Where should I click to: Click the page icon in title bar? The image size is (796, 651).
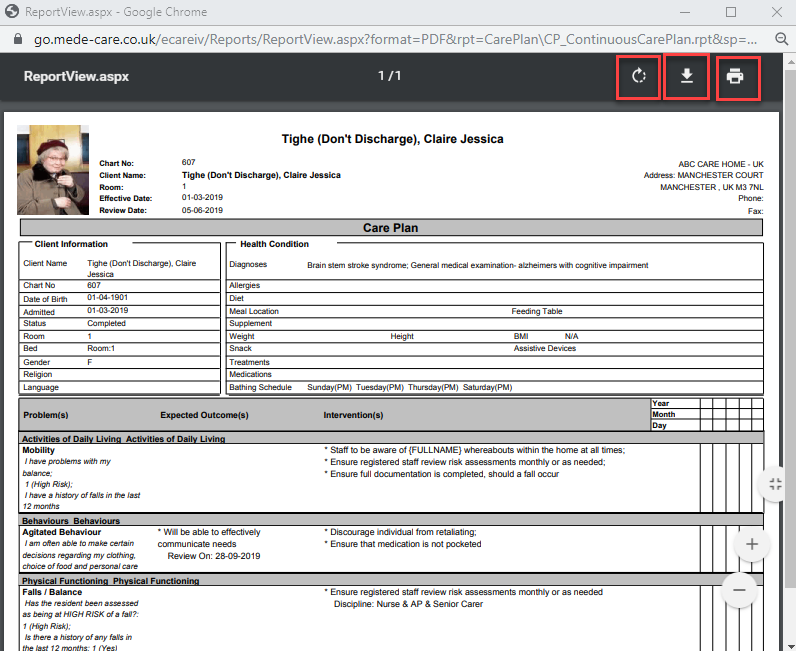click(x=13, y=12)
